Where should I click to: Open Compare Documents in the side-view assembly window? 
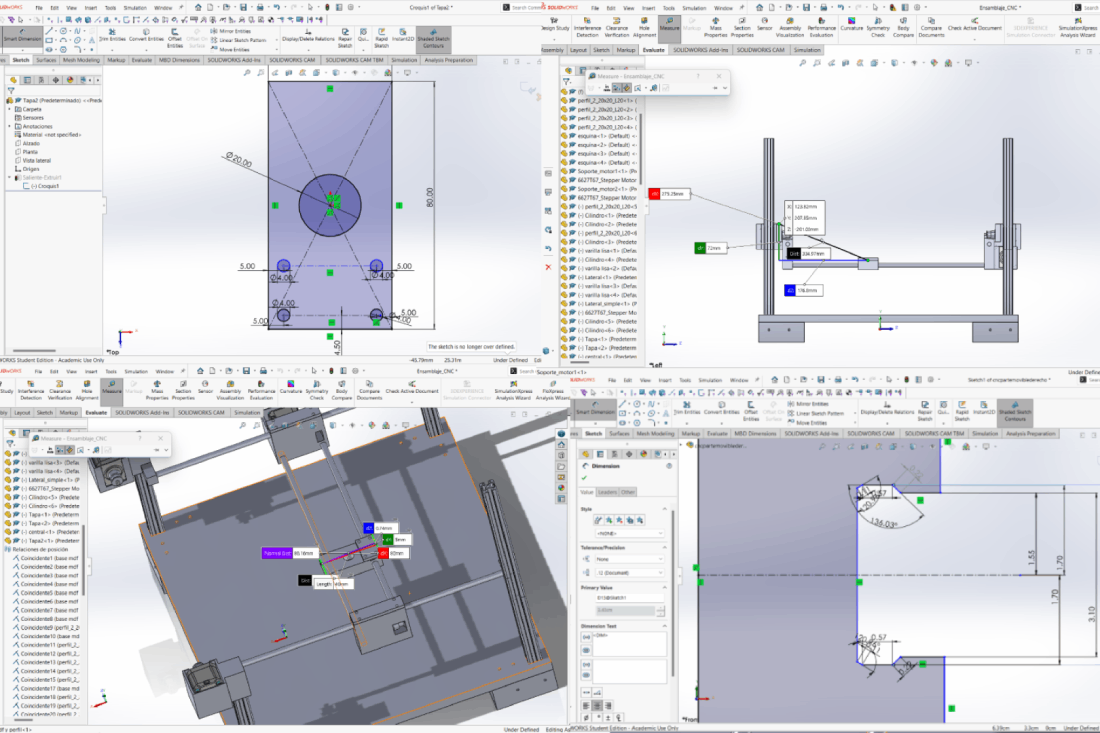coord(932,29)
